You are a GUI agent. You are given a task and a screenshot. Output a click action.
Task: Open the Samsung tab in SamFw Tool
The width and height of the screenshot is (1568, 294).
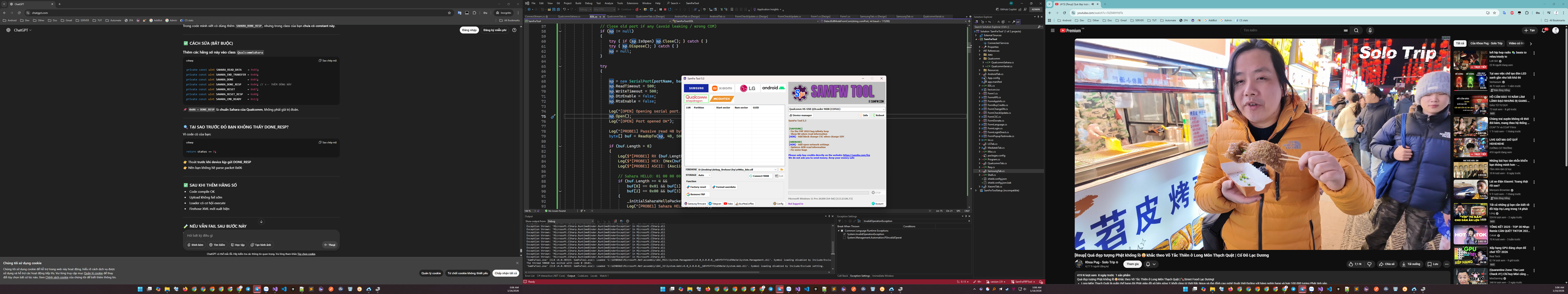(696, 88)
